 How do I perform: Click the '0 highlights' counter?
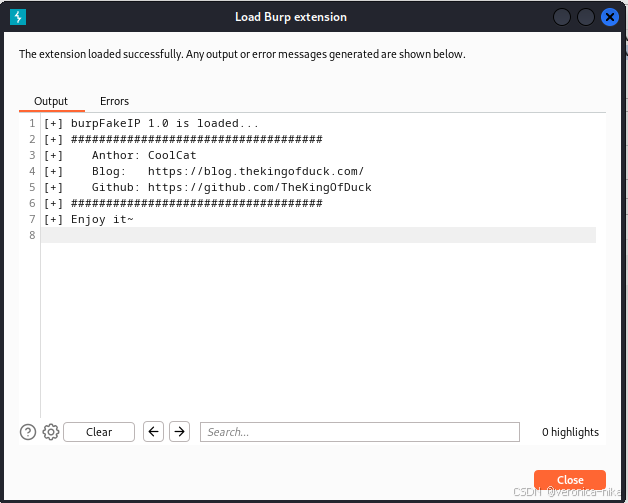570,432
